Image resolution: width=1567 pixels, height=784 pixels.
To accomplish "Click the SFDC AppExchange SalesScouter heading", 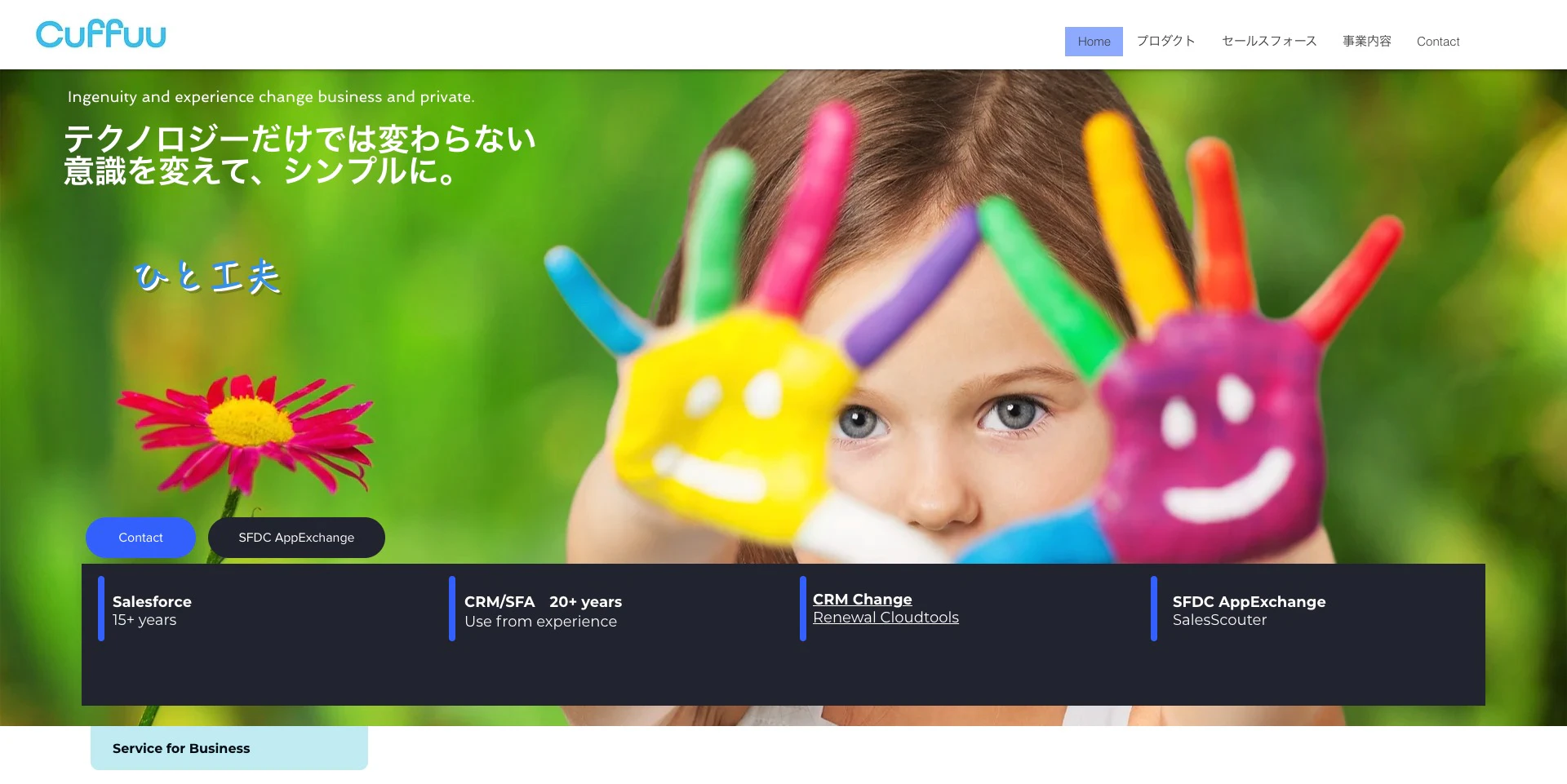I will 1249,610.
